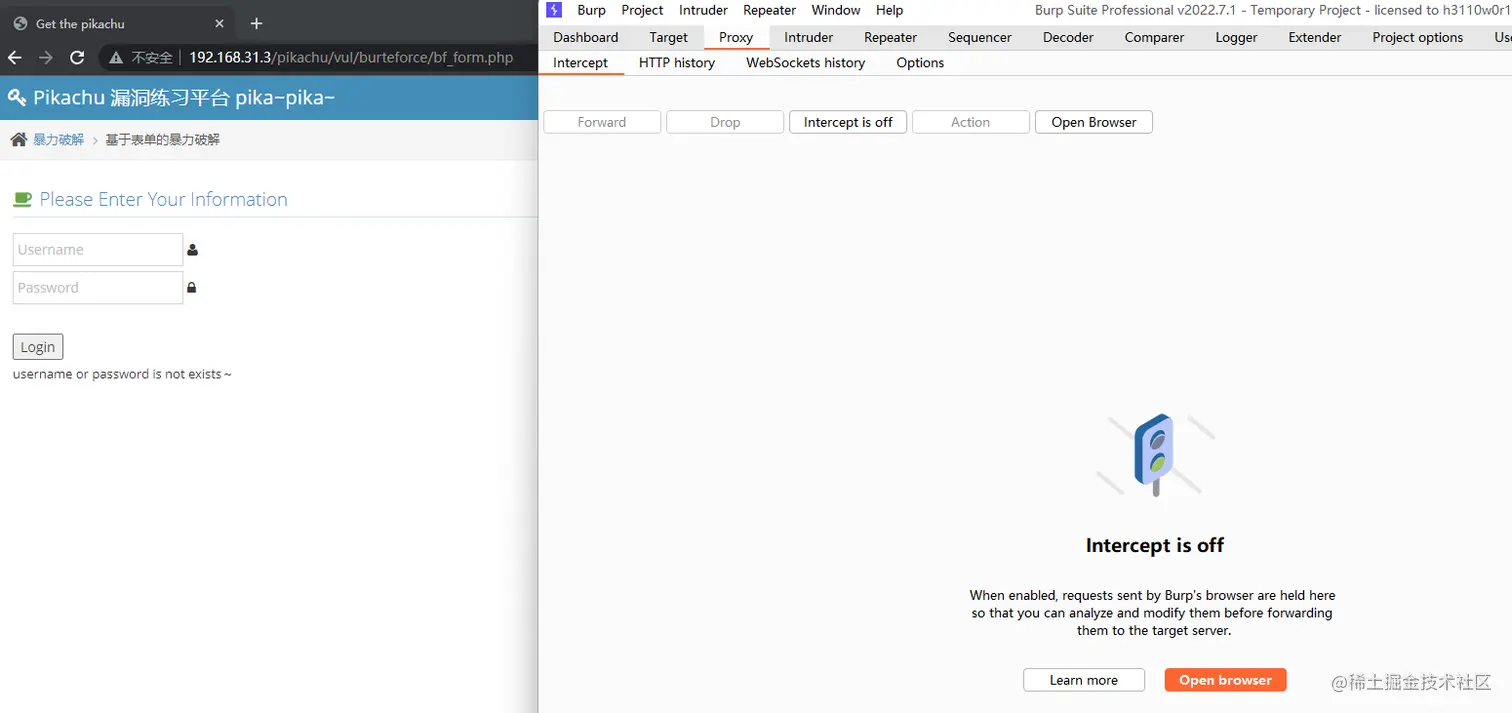The width and height of the screenshot is (1512, 713).
Task: Open the Help menu
Action: [x=889, y=10]
